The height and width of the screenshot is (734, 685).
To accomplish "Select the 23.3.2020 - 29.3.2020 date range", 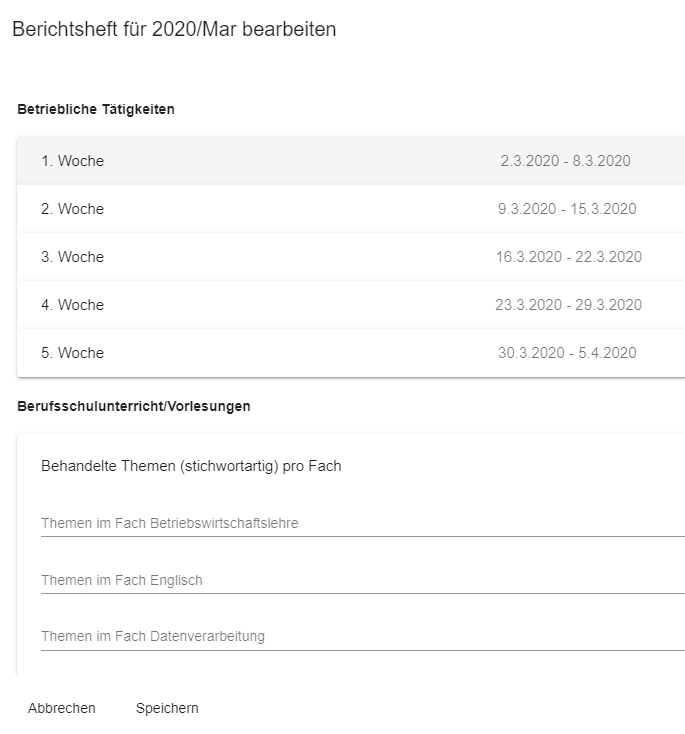I will [568, 305].
